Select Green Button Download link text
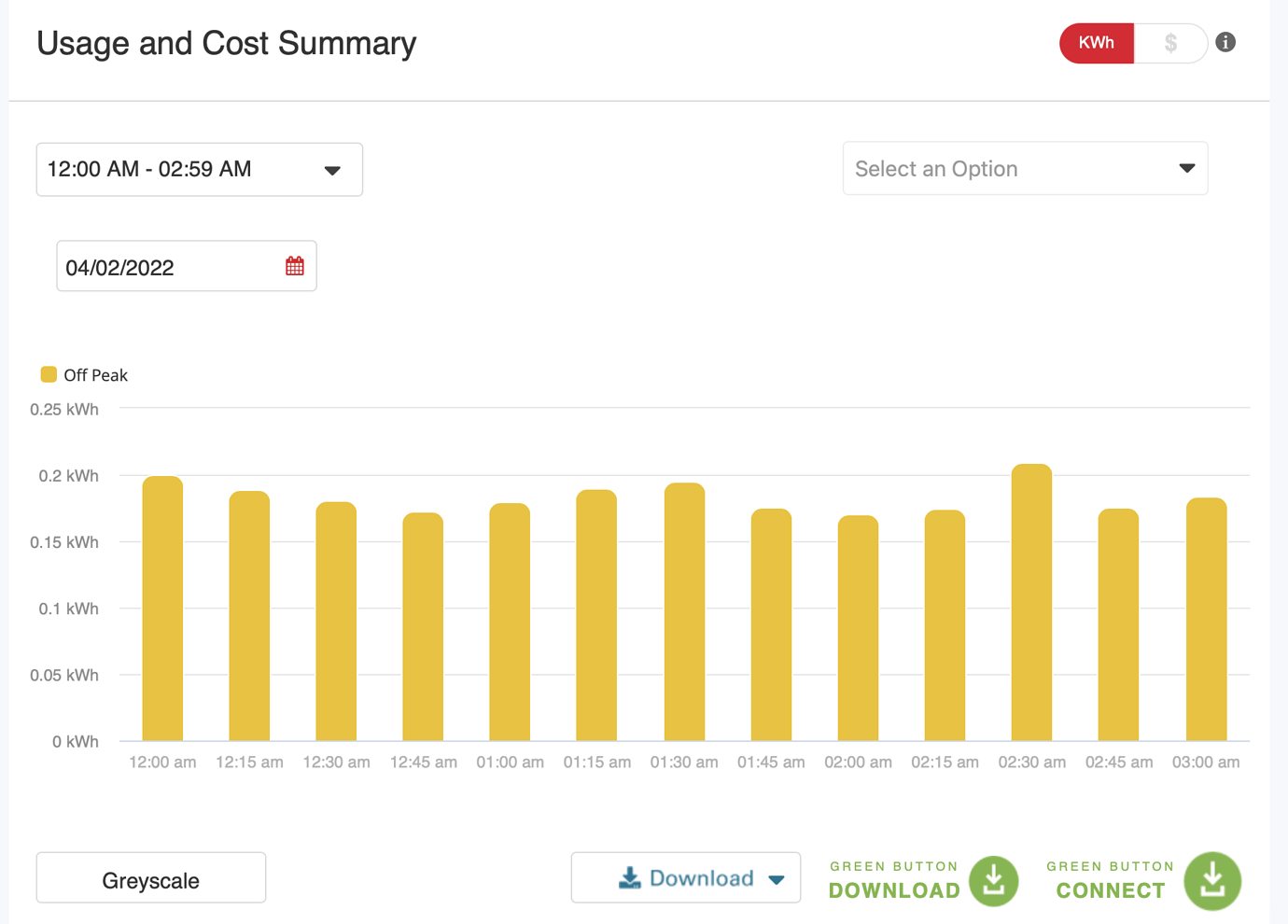 [893, 880]
